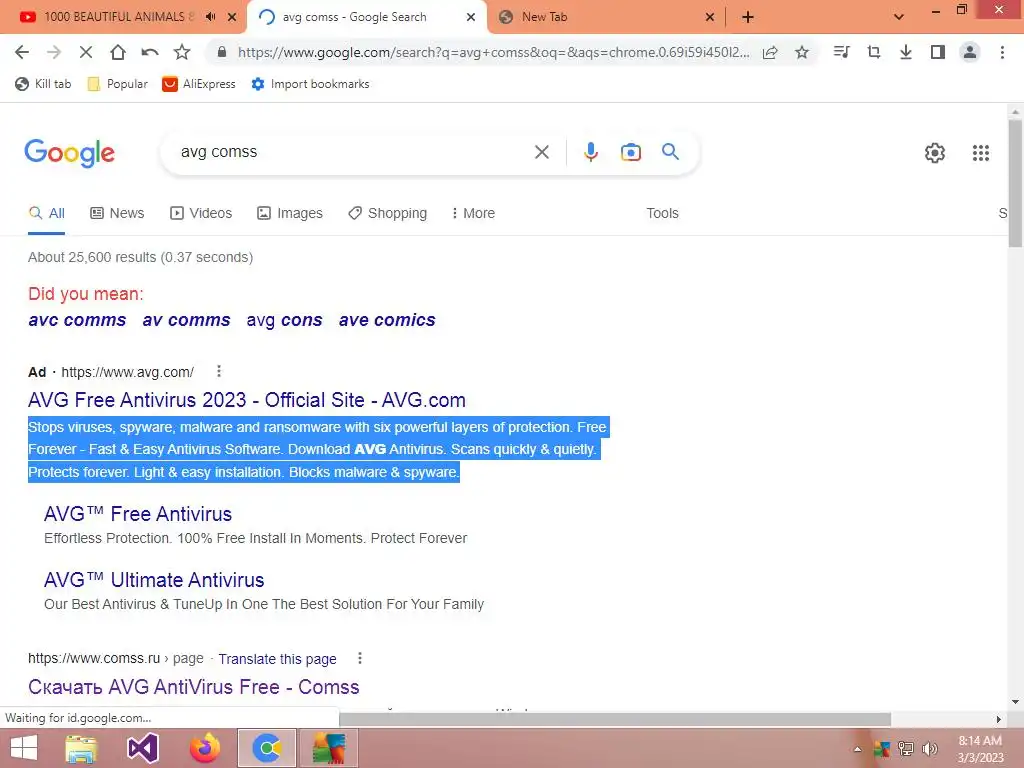The width and height of the screenshot is (1024, 768).
Task: Close the 1000 Beautiful Animals tab
Action: click(232, 17)
